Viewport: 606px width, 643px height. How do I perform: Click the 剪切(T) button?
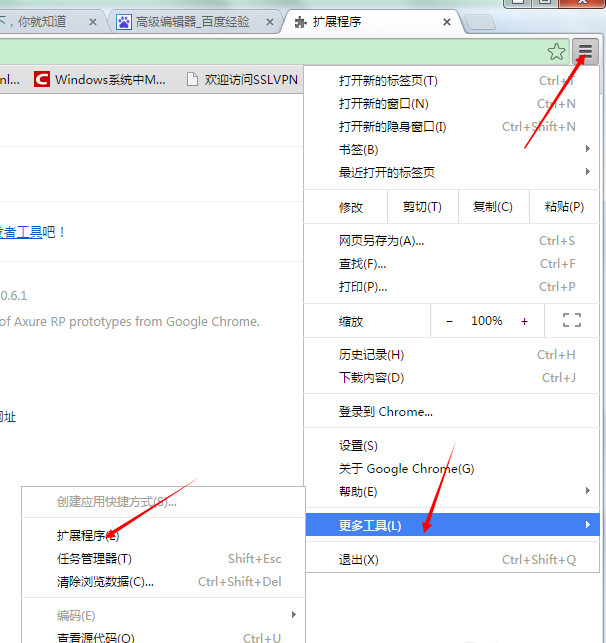point(422,207)
